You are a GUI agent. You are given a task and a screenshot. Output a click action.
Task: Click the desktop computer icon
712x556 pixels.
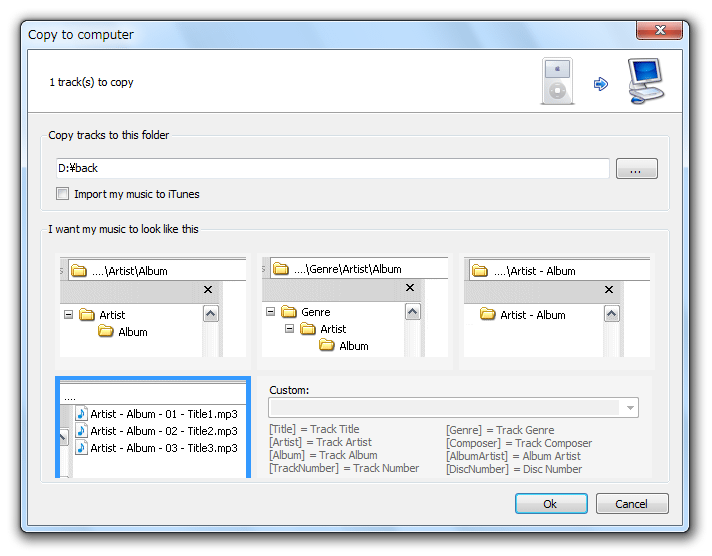[646, 81]
